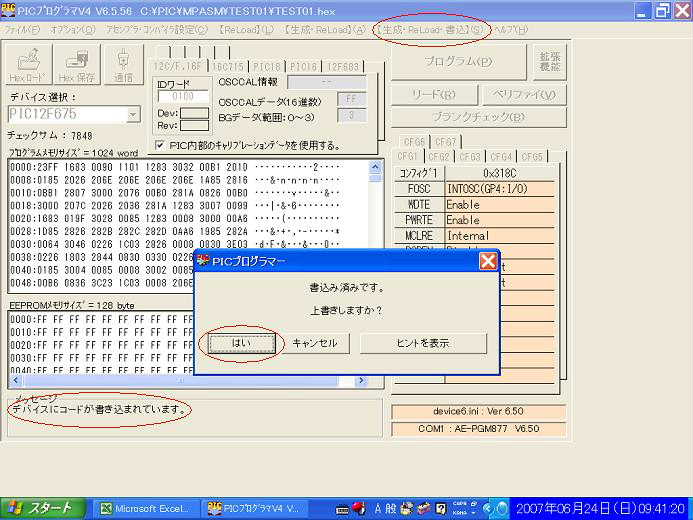Click the communication (通信) plug icon

[x=124, y=62]
